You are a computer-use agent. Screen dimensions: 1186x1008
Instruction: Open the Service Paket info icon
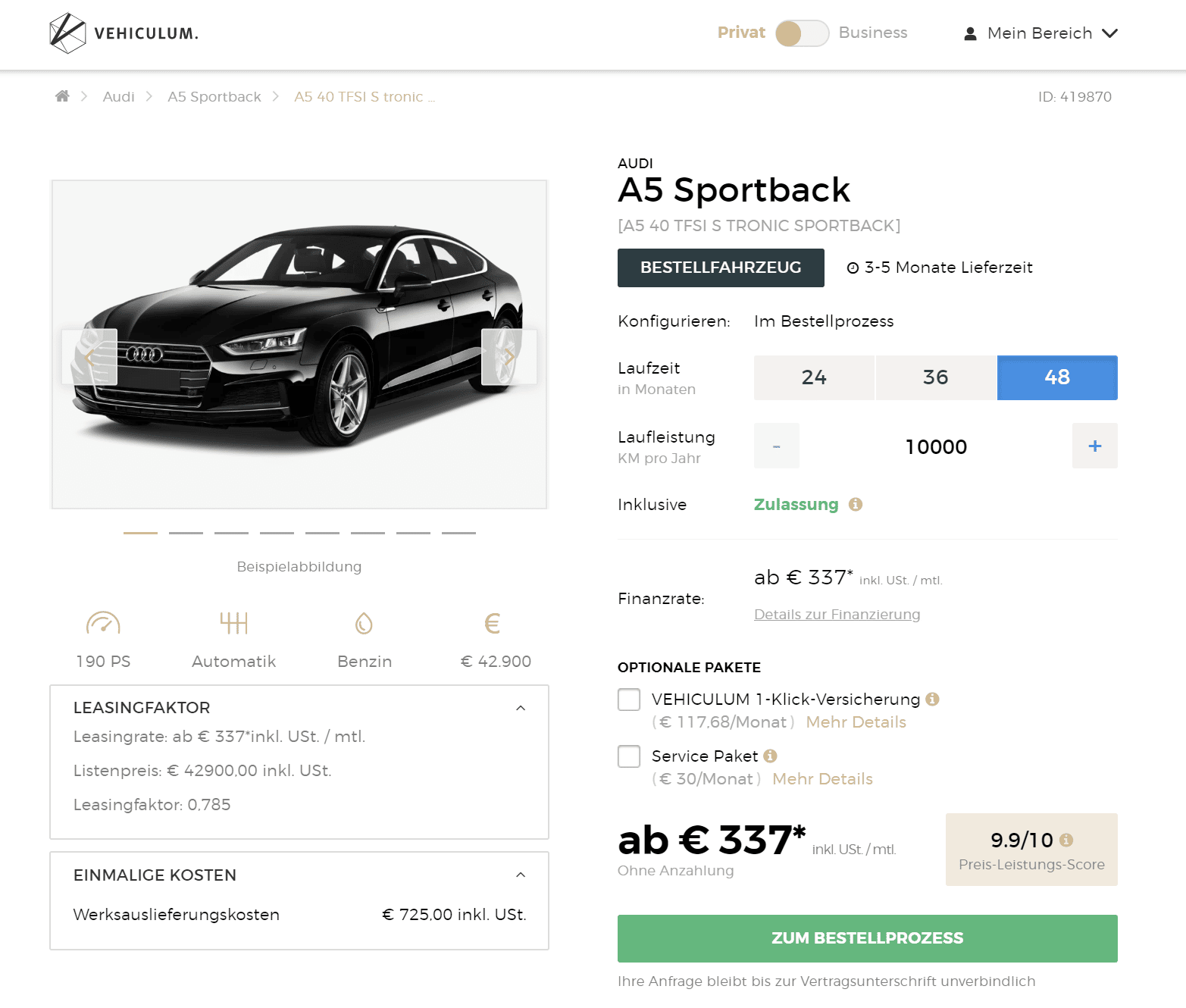771,756
